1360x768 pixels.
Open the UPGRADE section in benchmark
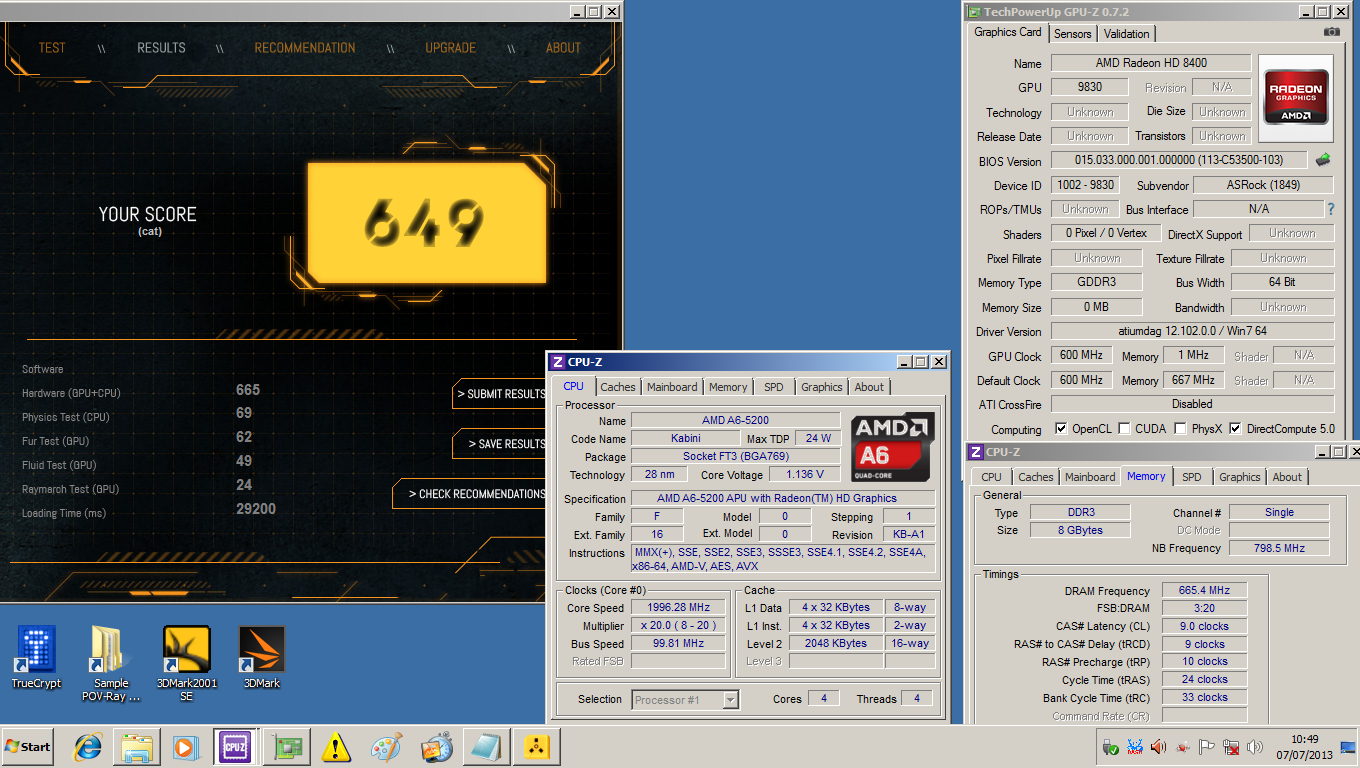(450, 47)
